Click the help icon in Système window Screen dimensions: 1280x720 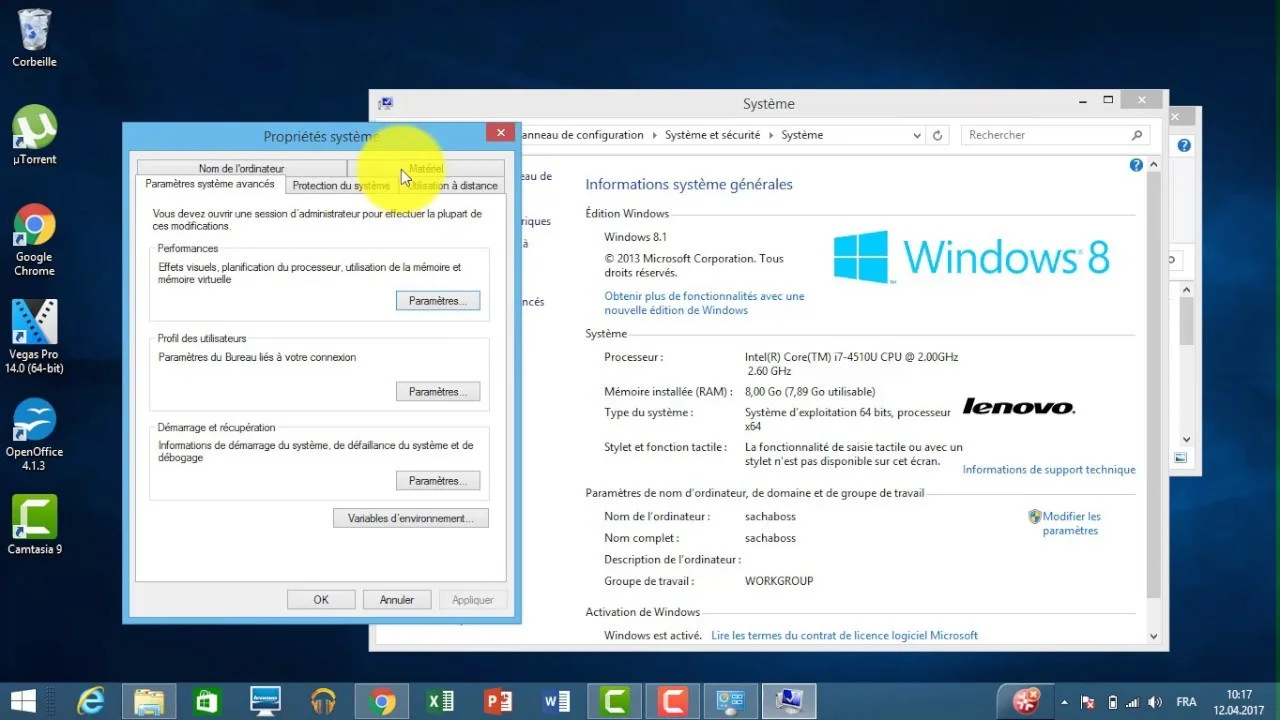click(1136, 166)
